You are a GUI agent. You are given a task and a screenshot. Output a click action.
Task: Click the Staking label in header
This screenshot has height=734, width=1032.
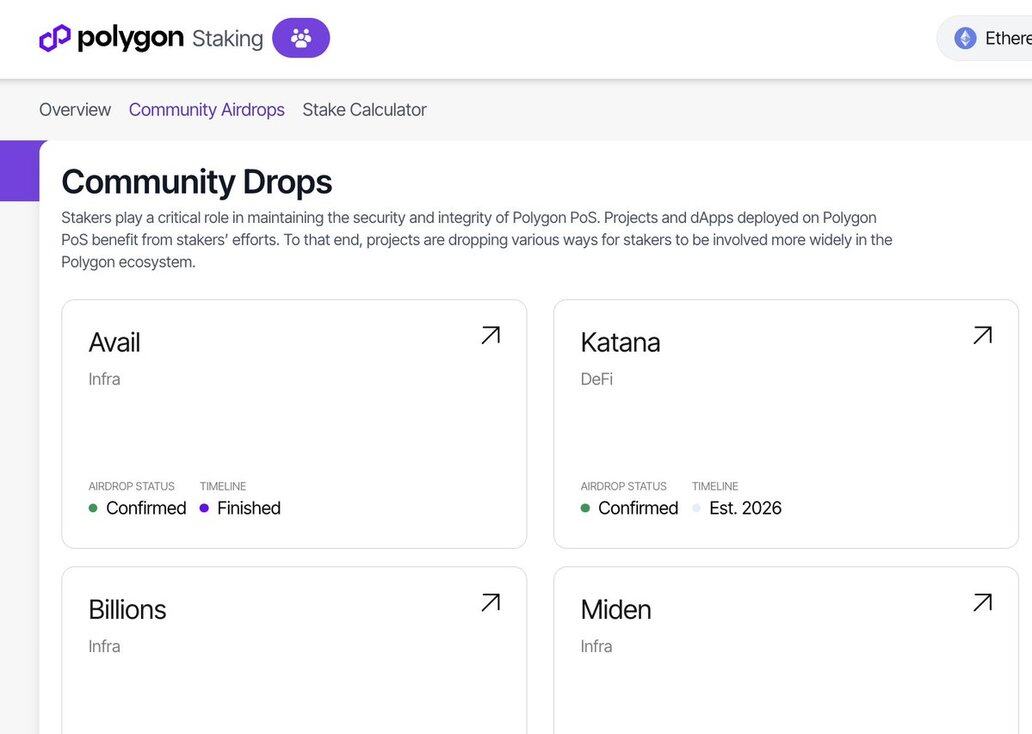tap(227, 39)
